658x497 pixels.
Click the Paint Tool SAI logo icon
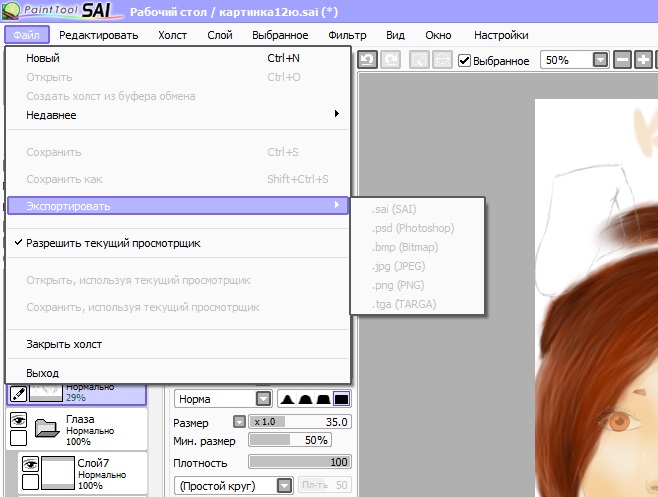pyautogui.click(x=10, y=10)
